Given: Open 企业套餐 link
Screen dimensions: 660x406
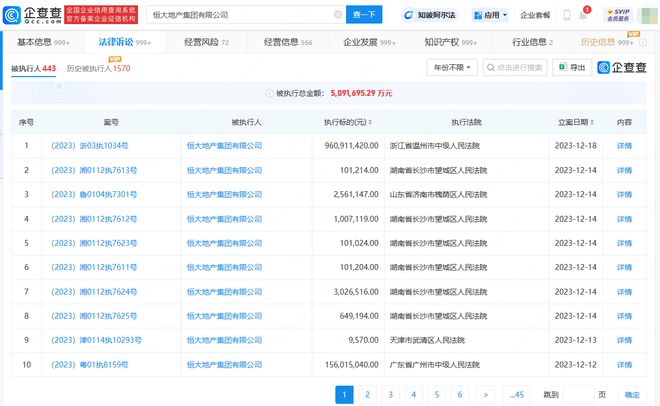Looking at the screenshot, I should [x=535, y=15].
